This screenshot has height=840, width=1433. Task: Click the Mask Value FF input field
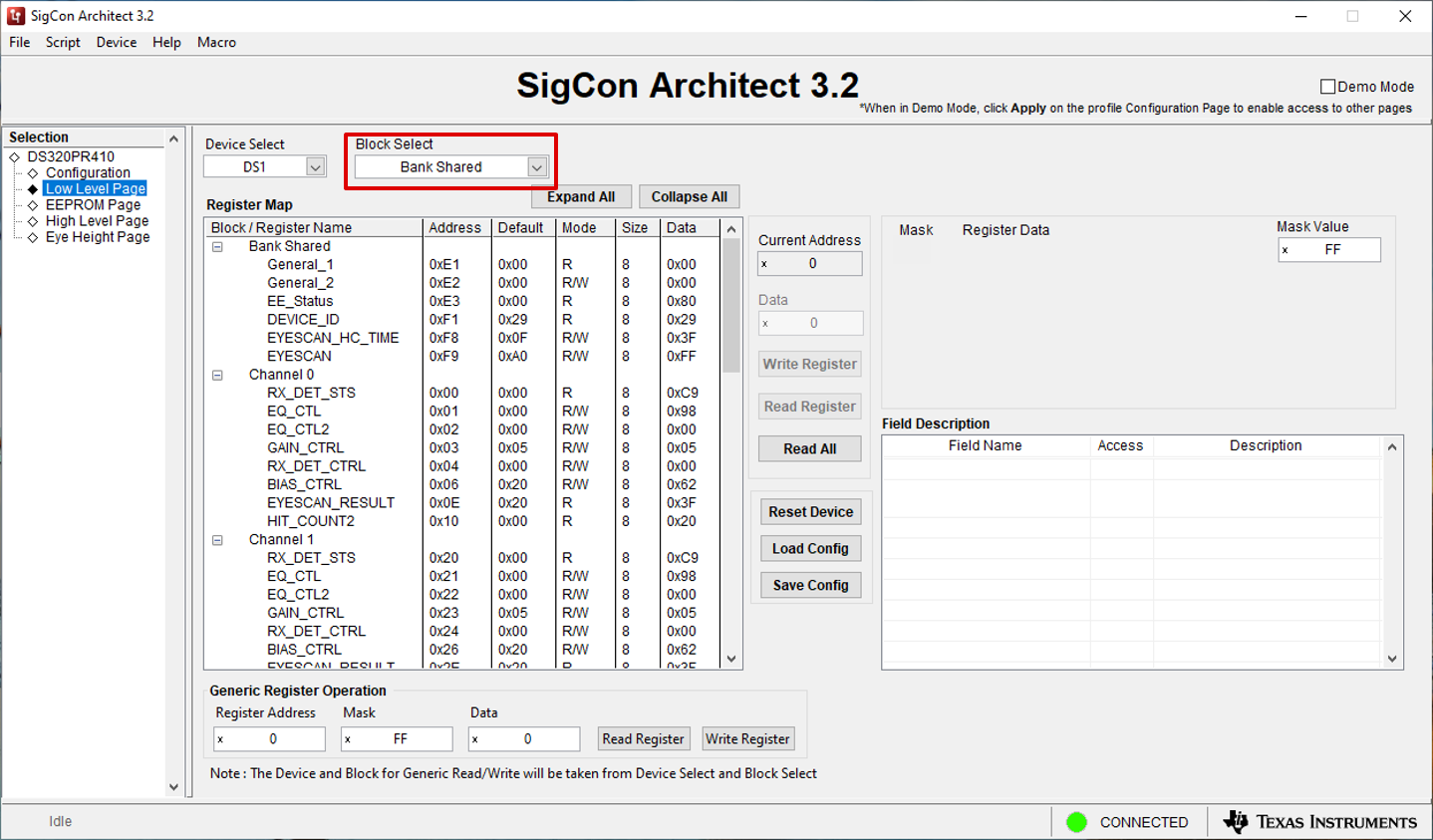[1329, 249]
